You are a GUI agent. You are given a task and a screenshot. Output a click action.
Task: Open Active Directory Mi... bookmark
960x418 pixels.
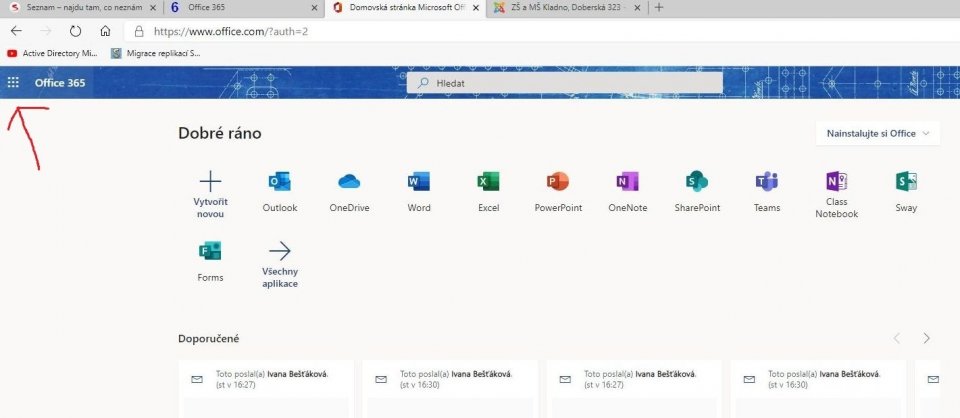click(52, 53)
